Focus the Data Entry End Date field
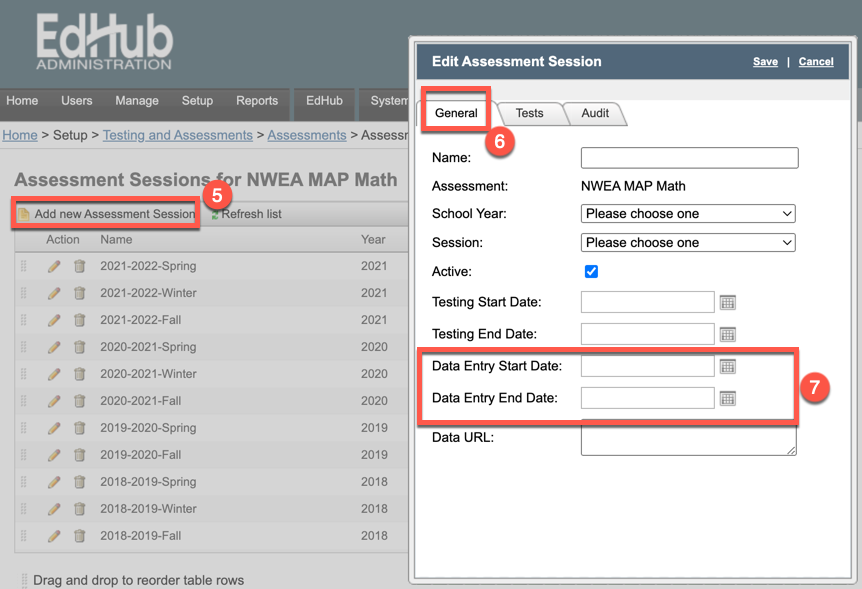This screenshot has width=862, height=589. coord(648,398)
